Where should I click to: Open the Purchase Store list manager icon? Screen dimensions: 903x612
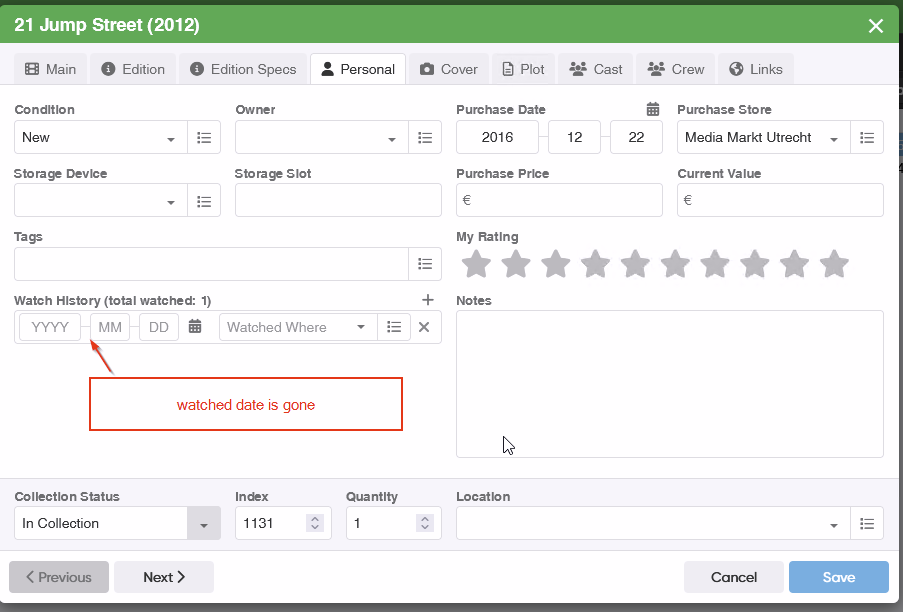point(867,138)
